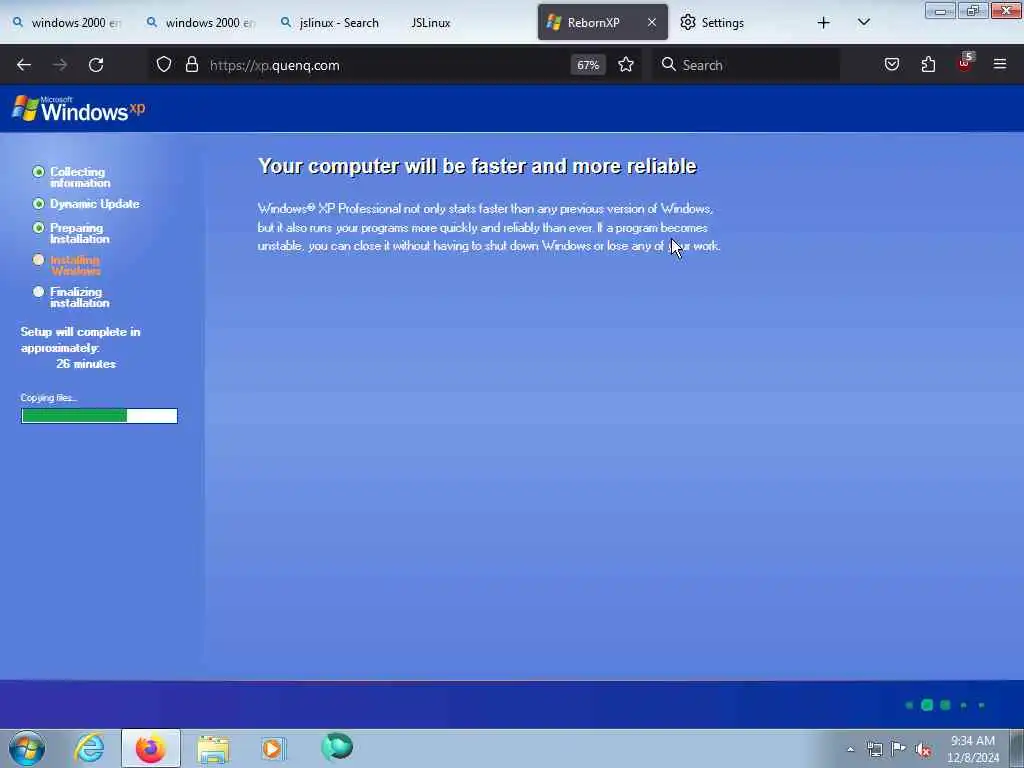This screenshot has height=768, width=1024.
Task: Bookmark this page with the star
Action: tap(626, 65)
